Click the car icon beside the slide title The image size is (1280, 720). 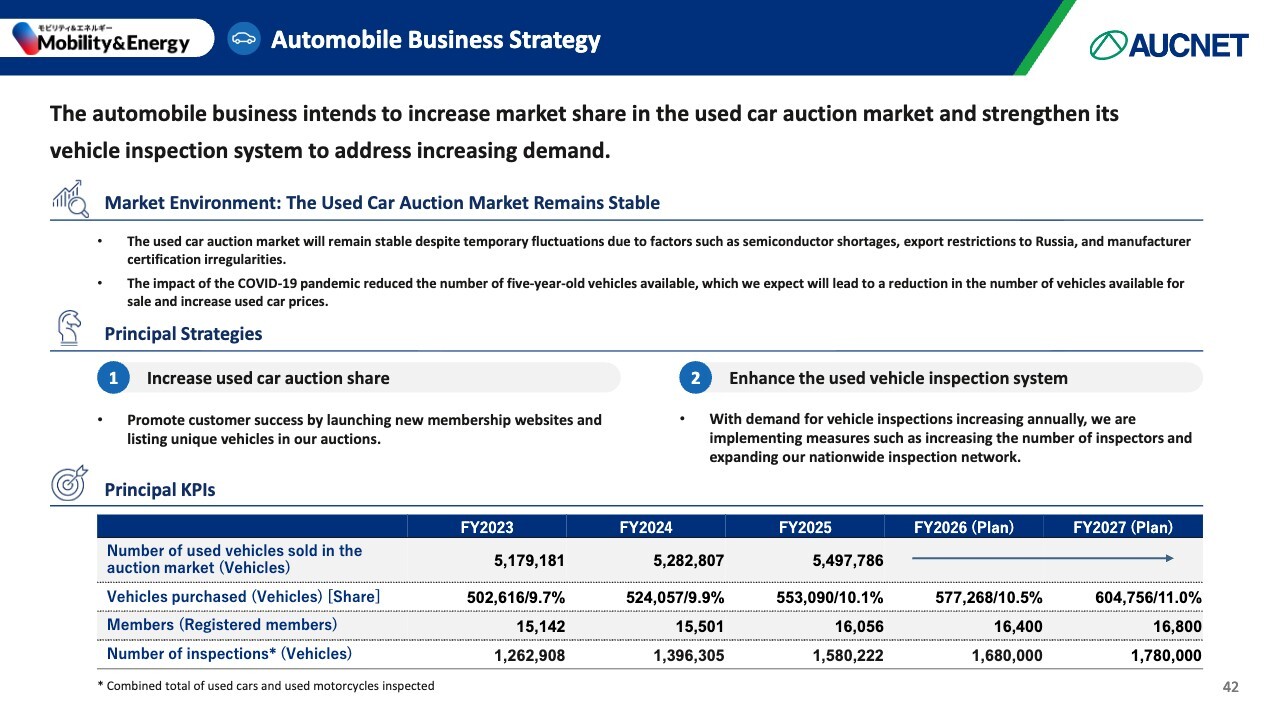(x=243, y=40)
